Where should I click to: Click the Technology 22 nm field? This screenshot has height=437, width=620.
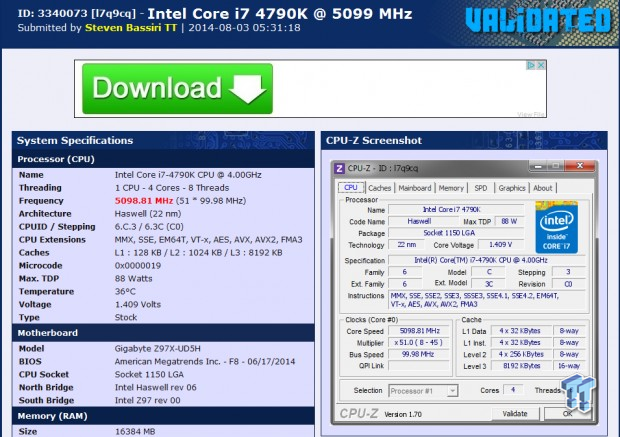pyautogui.click(x=406, y=245)
